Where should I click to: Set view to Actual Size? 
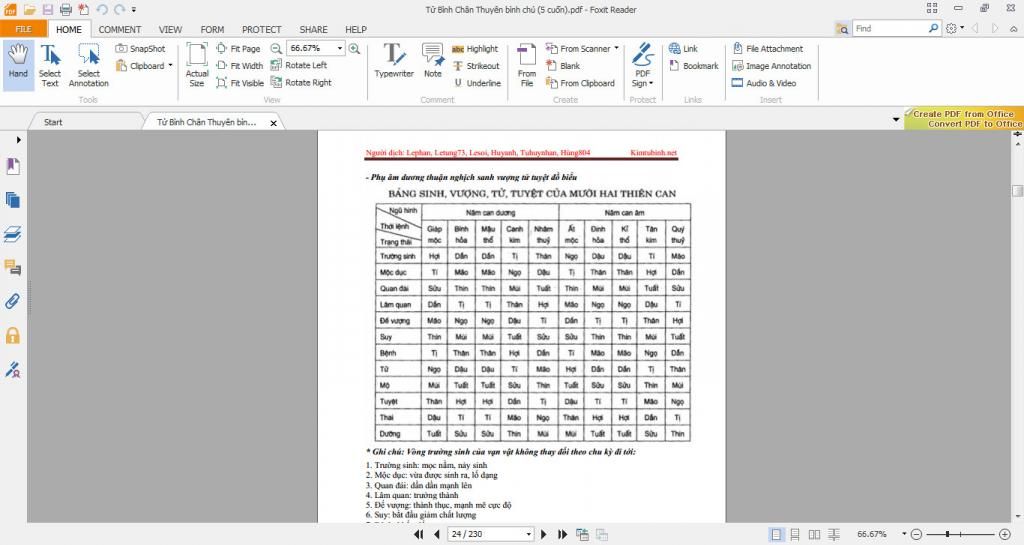[x=197, y=65]
